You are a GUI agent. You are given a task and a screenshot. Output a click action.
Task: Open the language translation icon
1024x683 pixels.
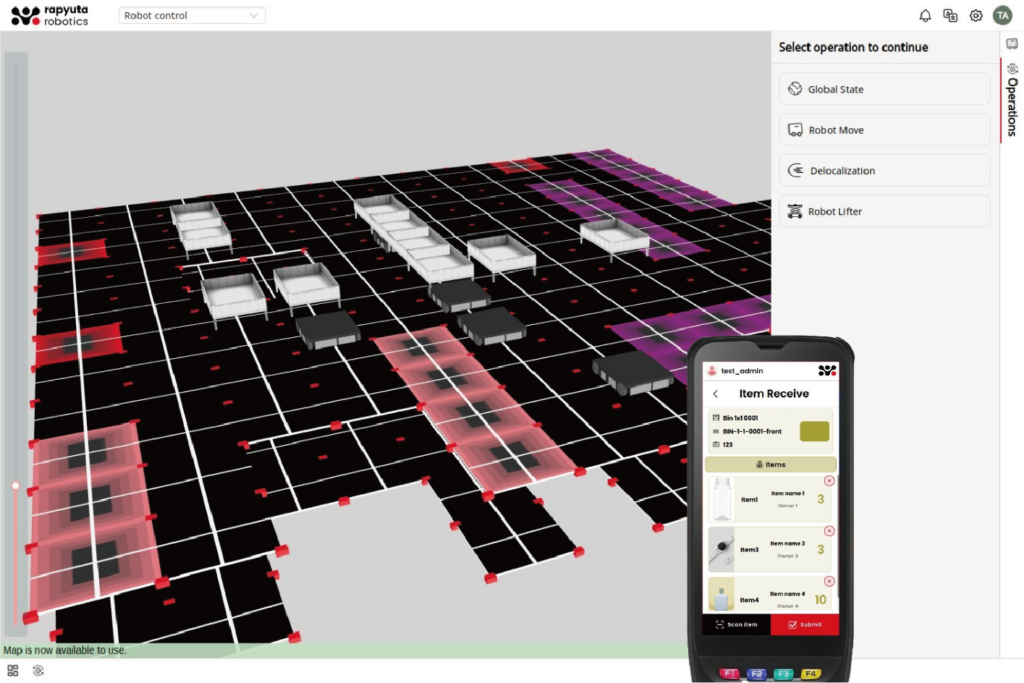click(x=950, y=16)
